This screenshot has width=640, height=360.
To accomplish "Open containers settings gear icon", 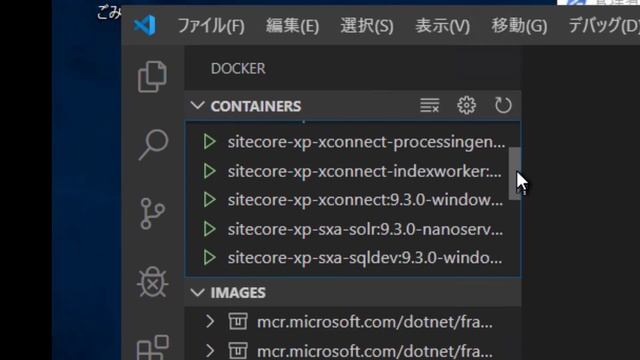I will (x=466, y=105).
